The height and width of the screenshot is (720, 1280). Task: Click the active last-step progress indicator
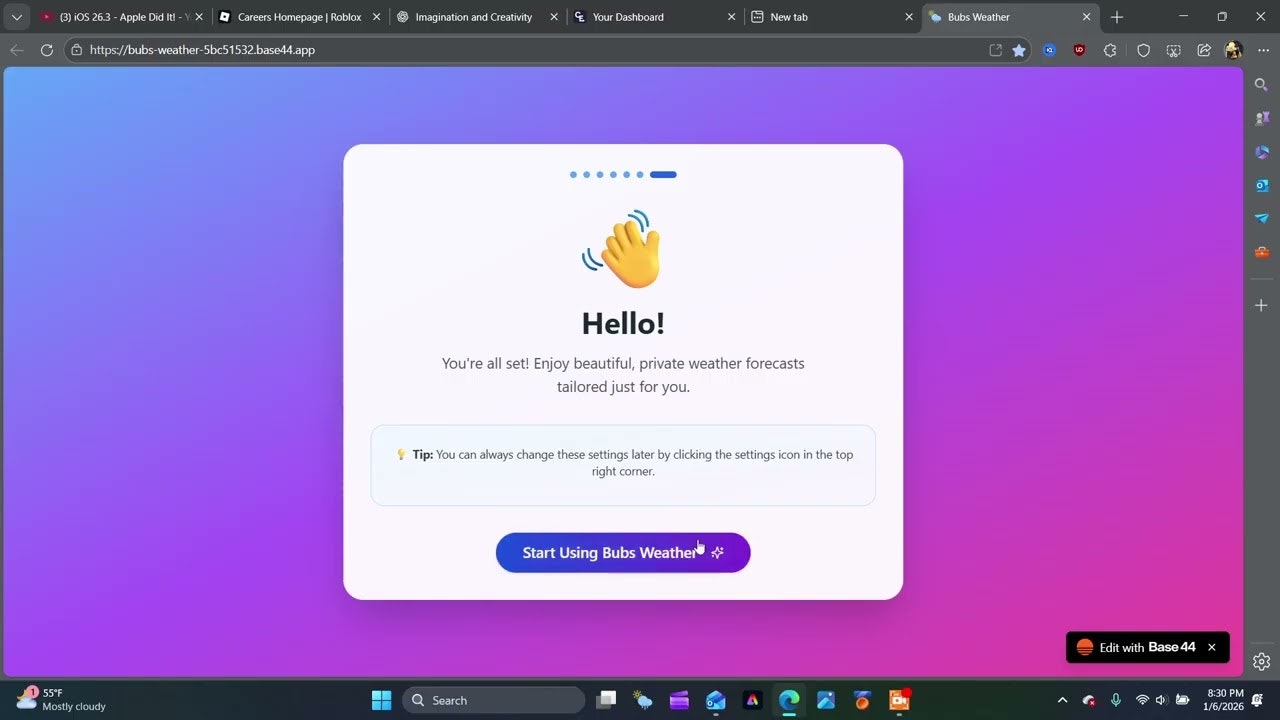point(663,175)
